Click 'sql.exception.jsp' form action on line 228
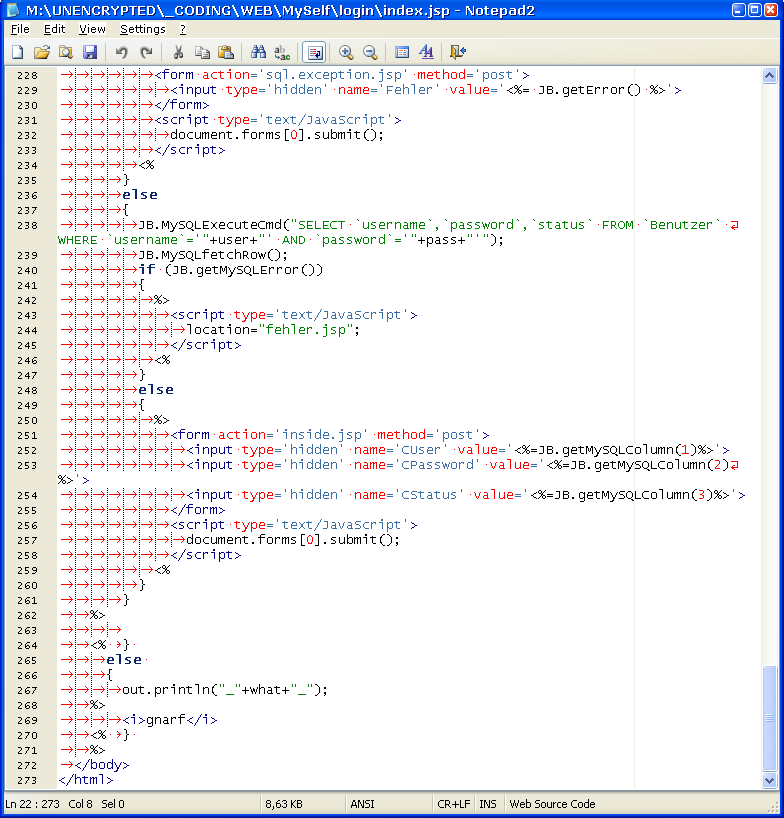Screen dimensions: 784x818 [x=334, y=75]
